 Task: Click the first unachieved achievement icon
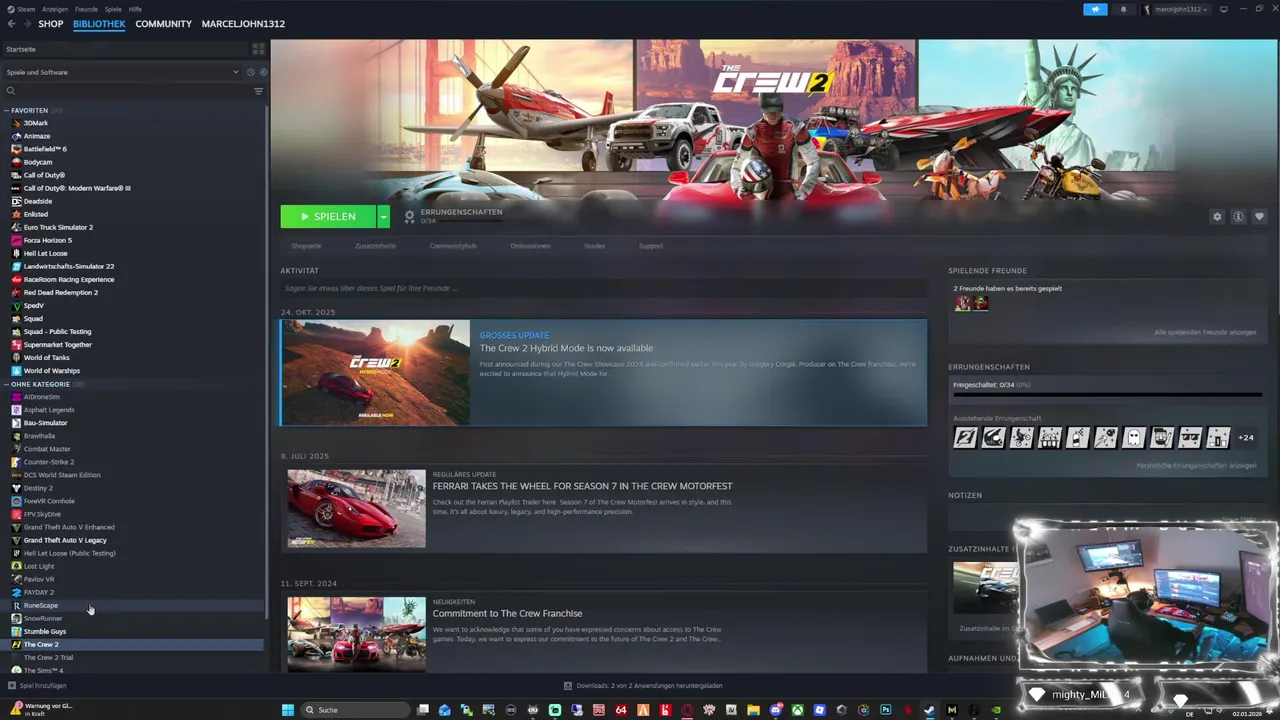965,437
